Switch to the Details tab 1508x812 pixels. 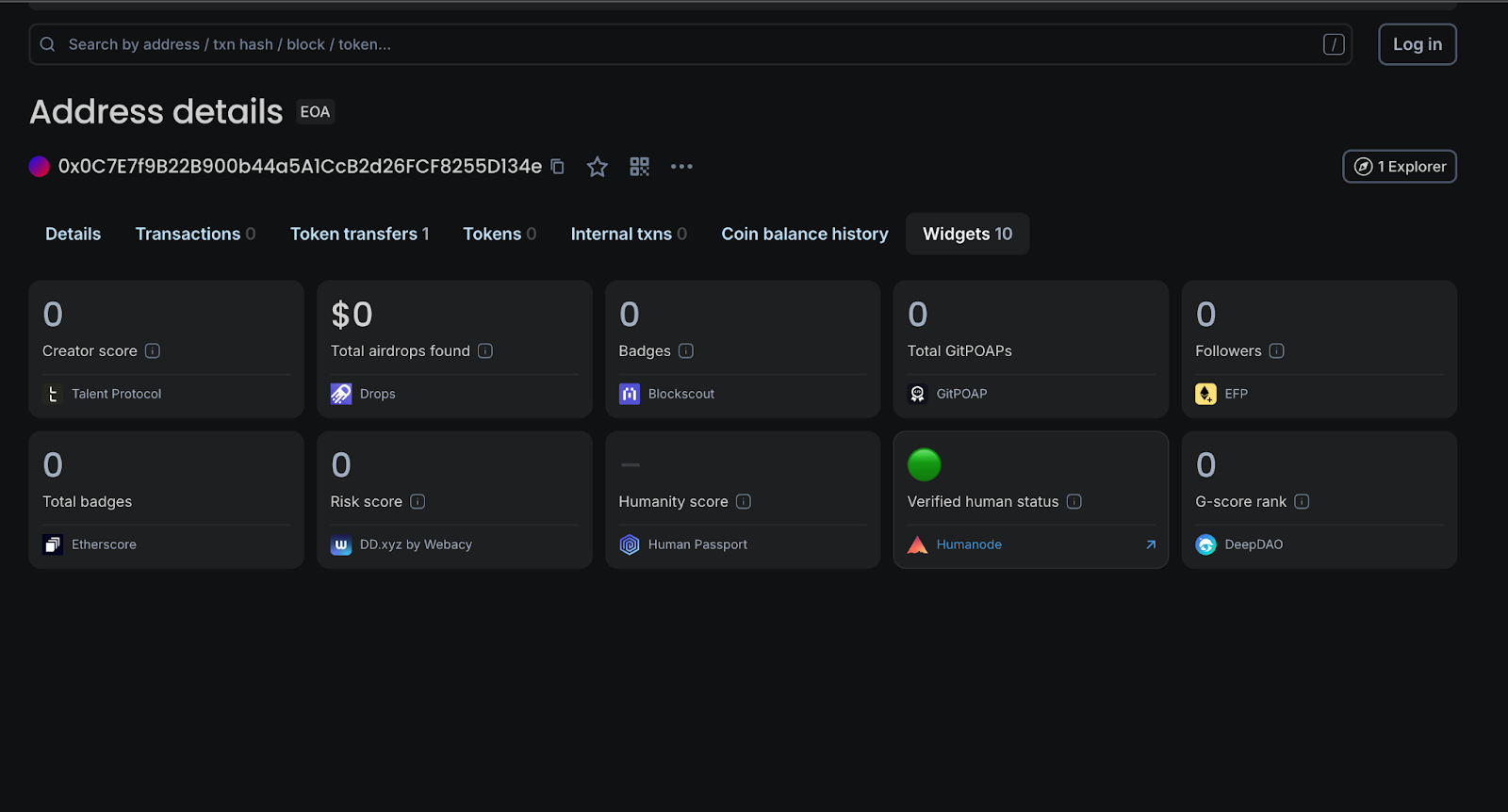point(74,234)
